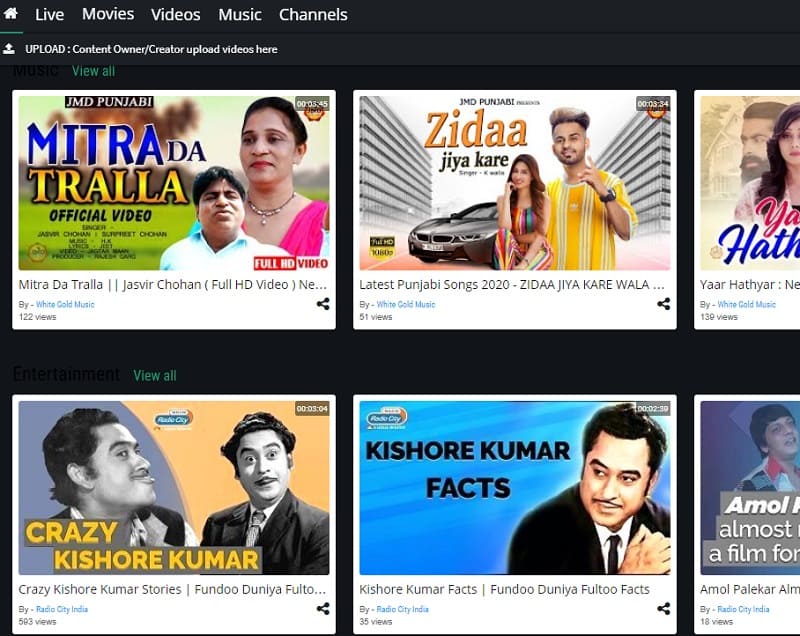
Task: Open Radio City India under Kishore Kumar Facts
Action: coord(403,609)
